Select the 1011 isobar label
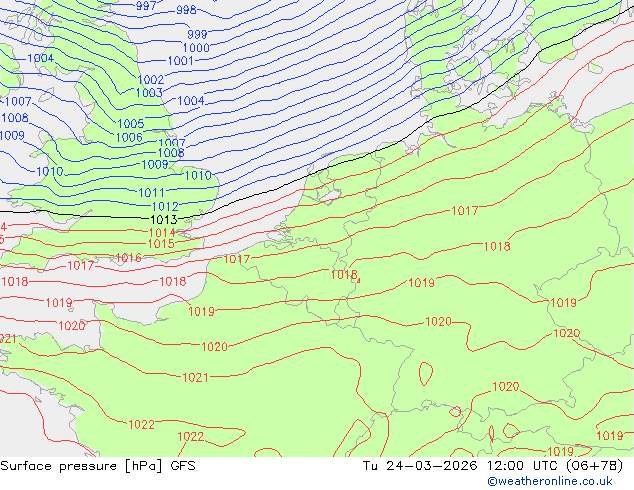Screen dimensions: 634x490 (x=152, y=192)
